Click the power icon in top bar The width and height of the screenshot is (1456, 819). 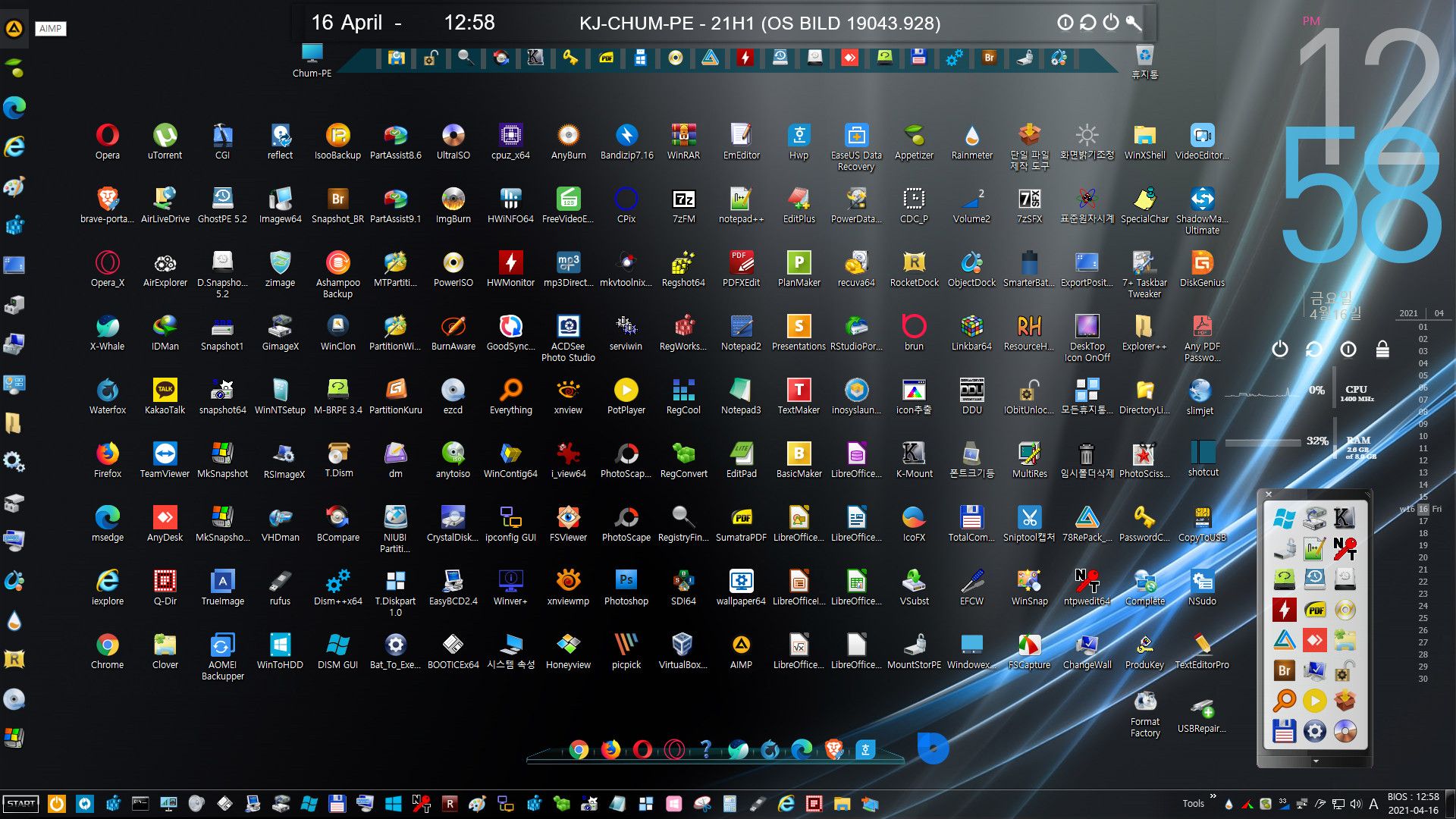[1110, 22]
